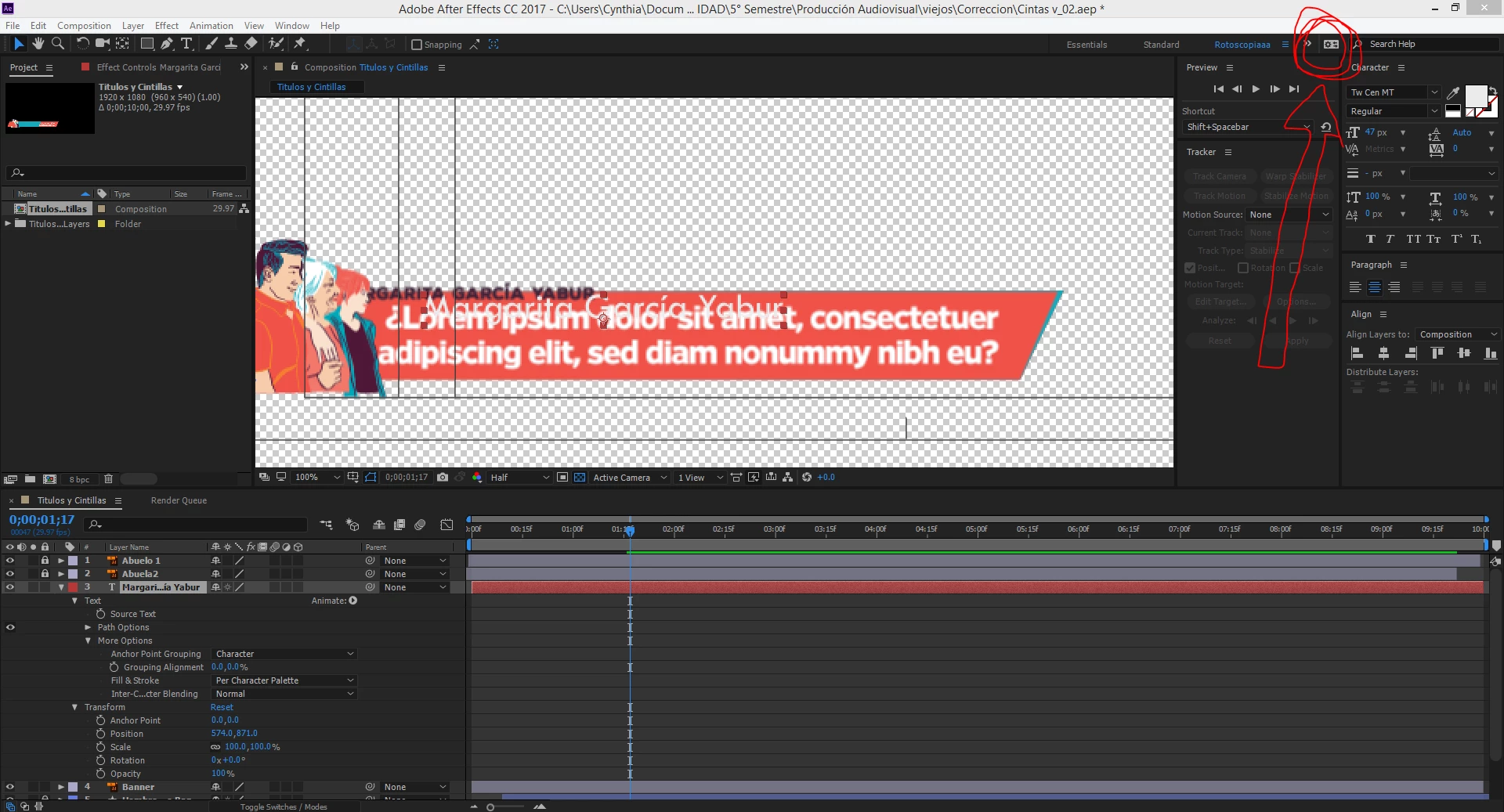Viewport: 1504px width, 812px height.
Task: Select the Brush tool
Action: [211, 44]
